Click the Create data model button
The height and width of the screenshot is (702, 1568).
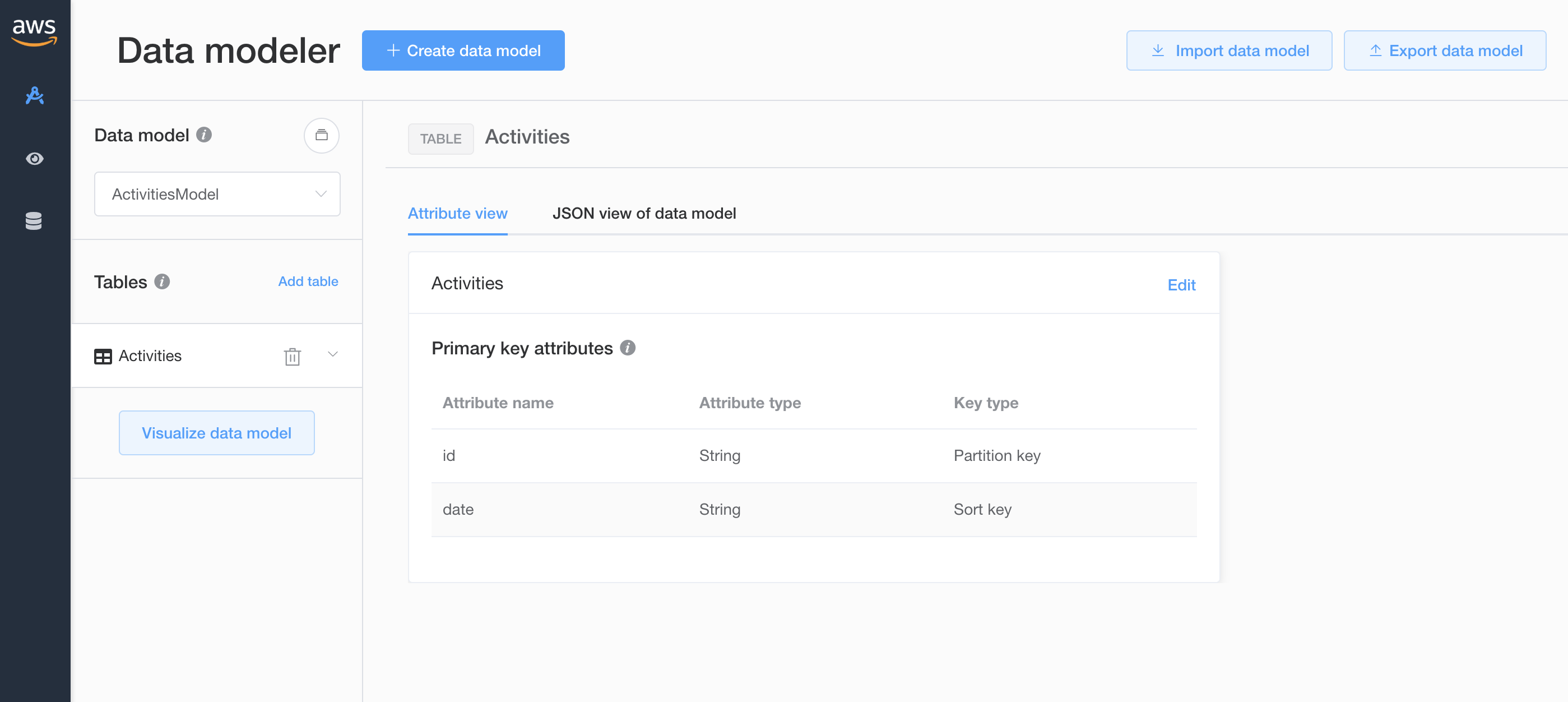point(463,50)
